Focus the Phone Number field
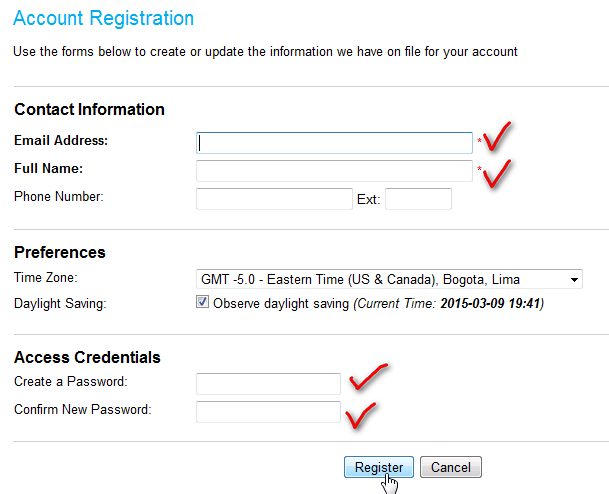 click(x=274, y=199)
